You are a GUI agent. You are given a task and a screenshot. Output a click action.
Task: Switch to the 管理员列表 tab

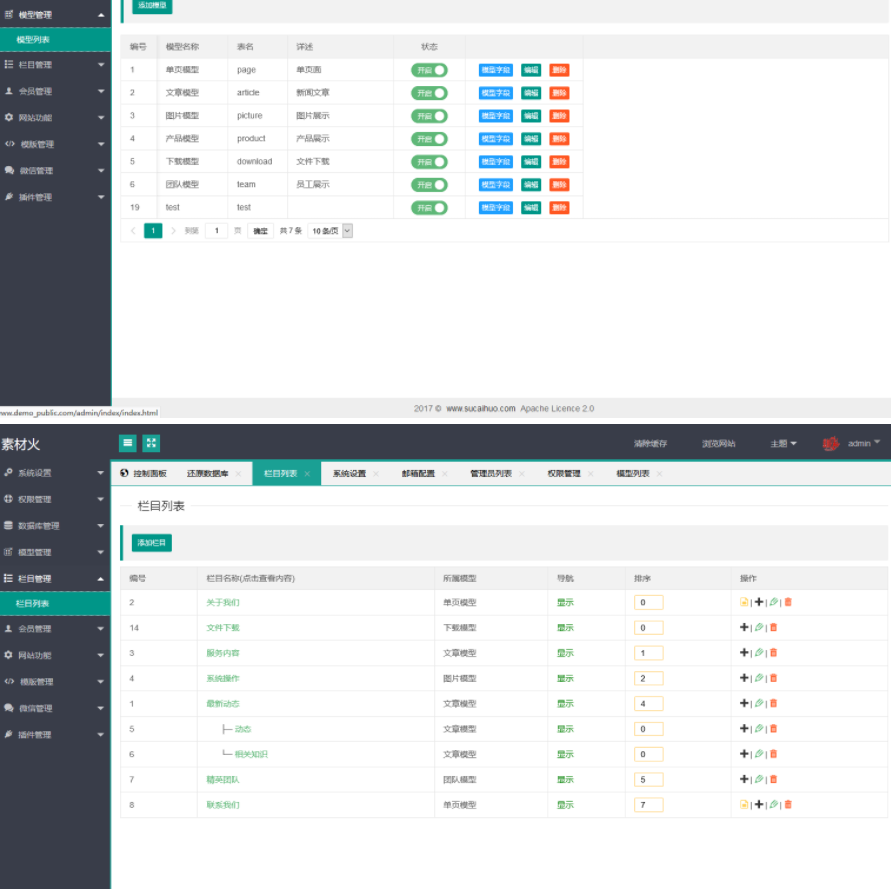click(x=491, y=474)
